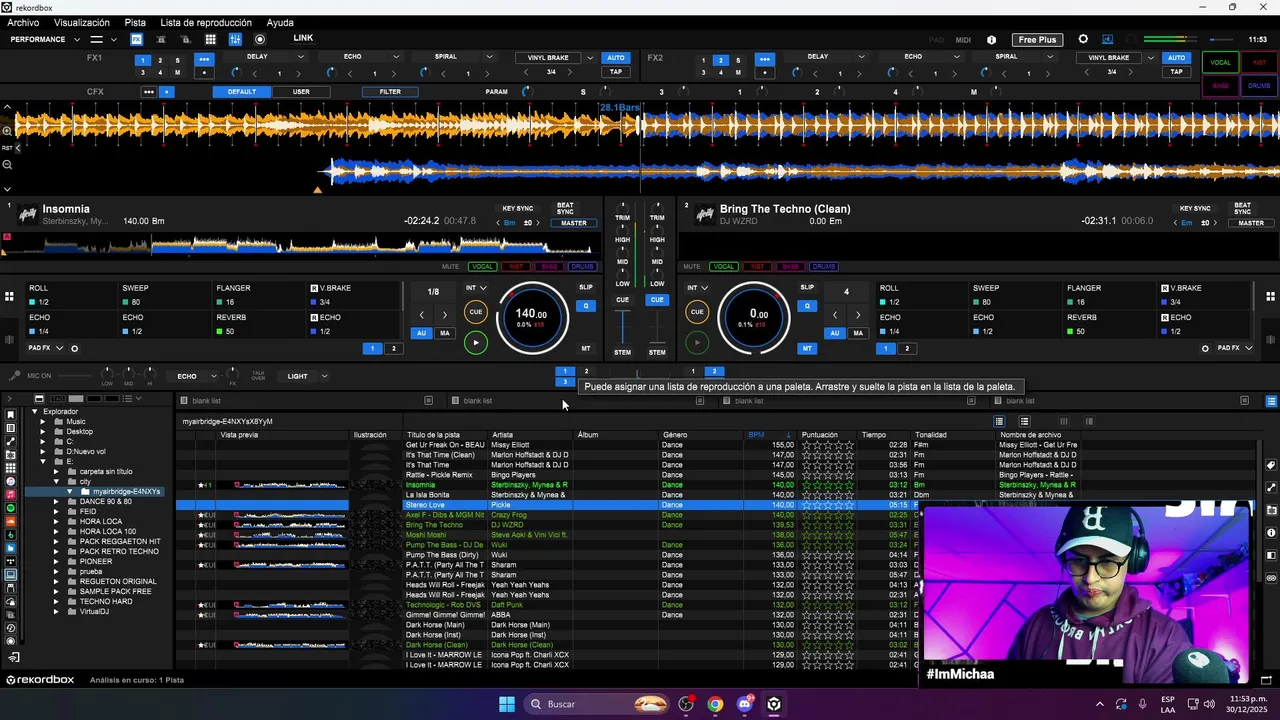Zoom out of the waveform
This screenshot has height=720, width=1280.
[x=7, y=164]
